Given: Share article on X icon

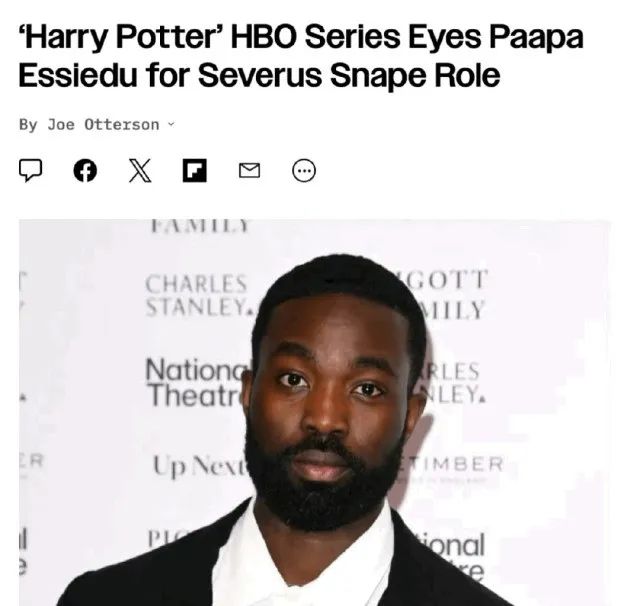Looking at the screenshot, I should click(x=140, y=170).
